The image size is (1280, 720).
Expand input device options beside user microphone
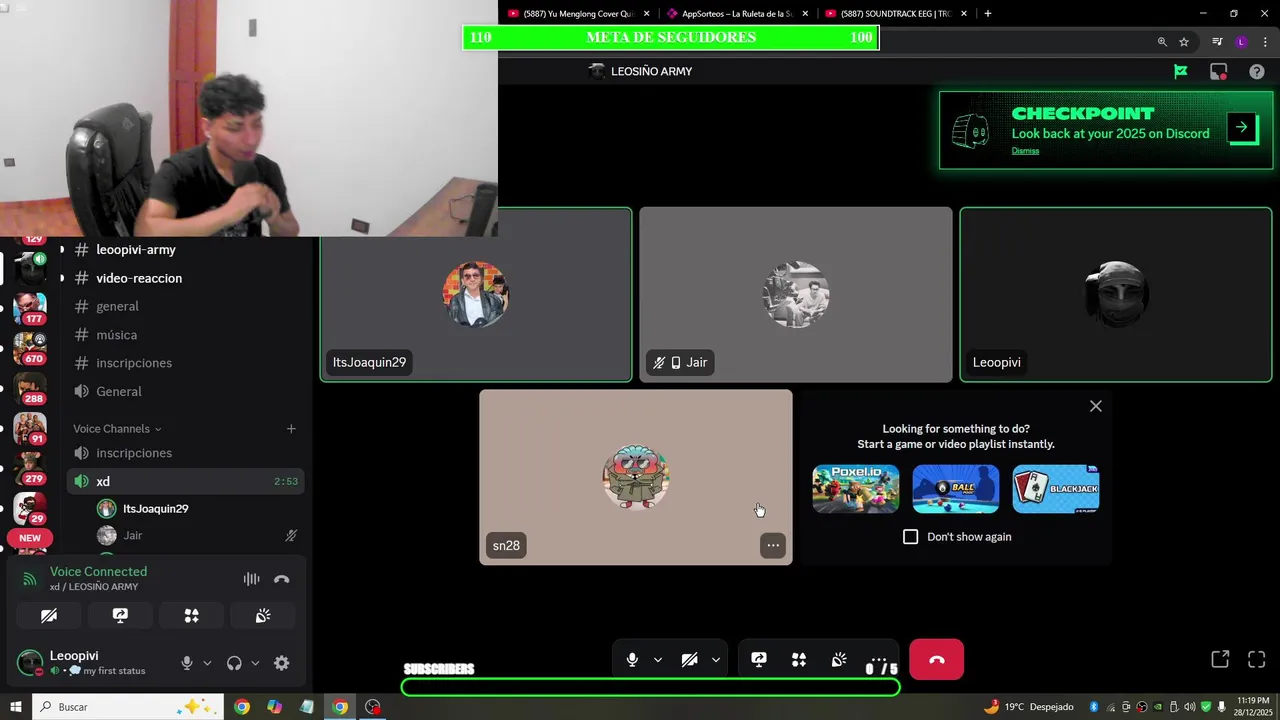[x=207, y=663]
